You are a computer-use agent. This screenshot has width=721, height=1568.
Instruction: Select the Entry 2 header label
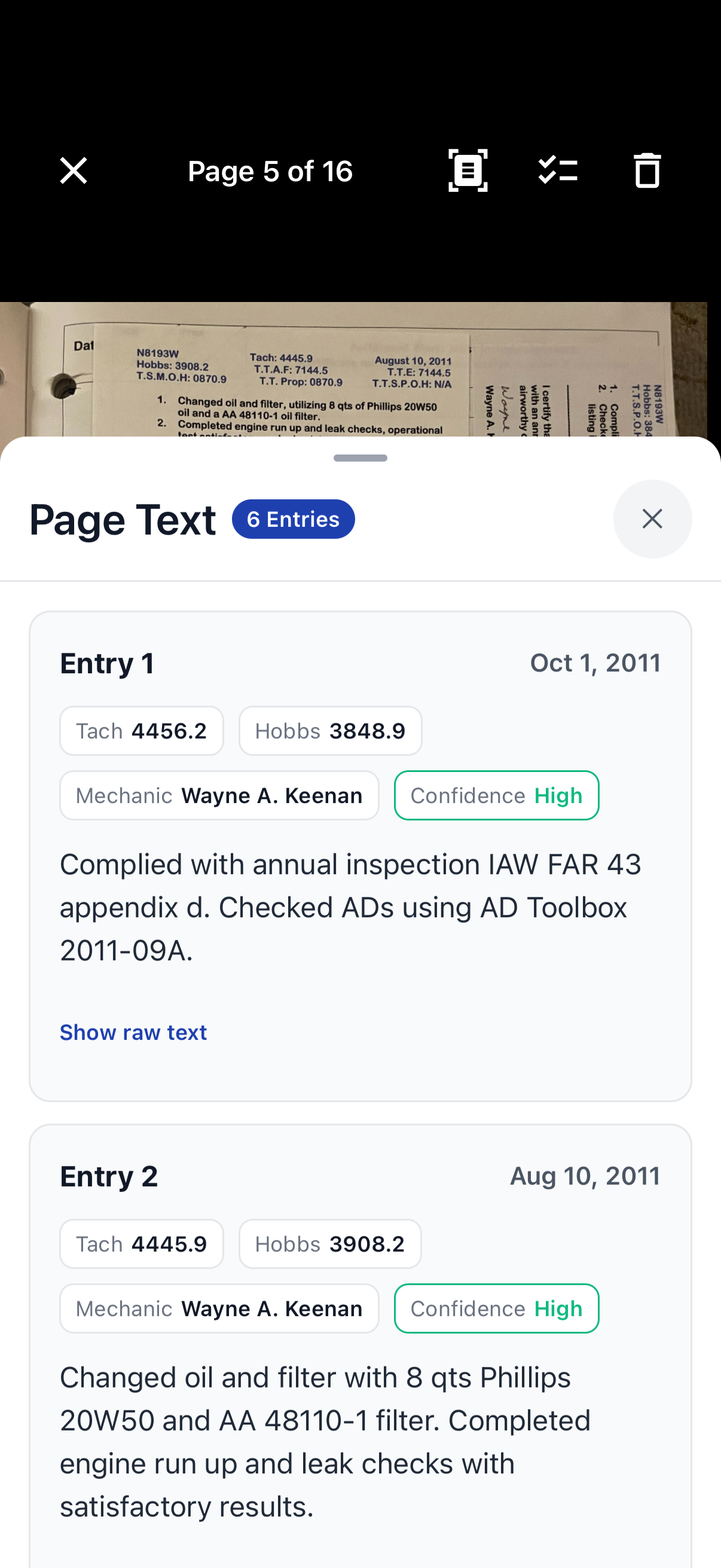(108, 1176)
